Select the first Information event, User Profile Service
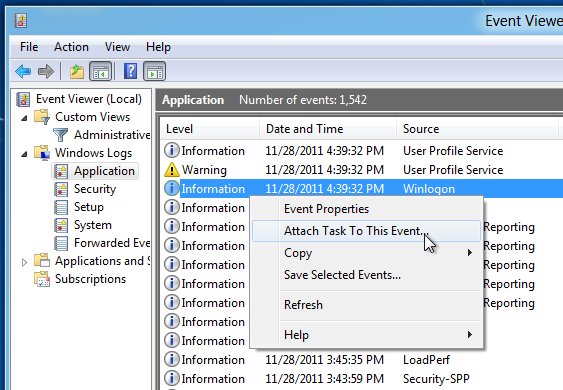 (x=362, y=151)
